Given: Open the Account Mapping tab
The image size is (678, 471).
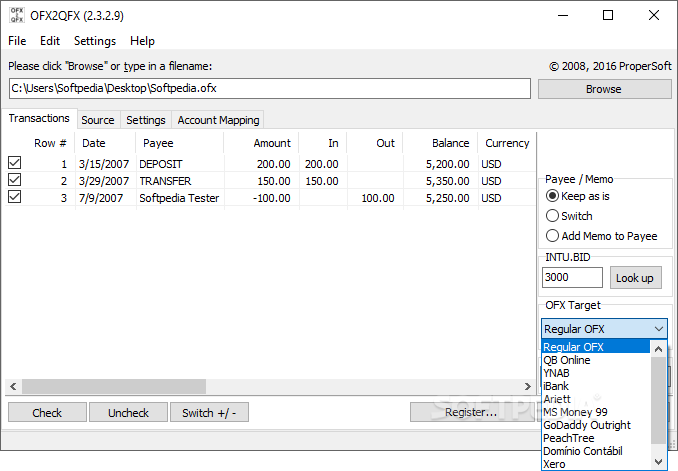Looking at the screenshot, I should [x=218, y=120].
